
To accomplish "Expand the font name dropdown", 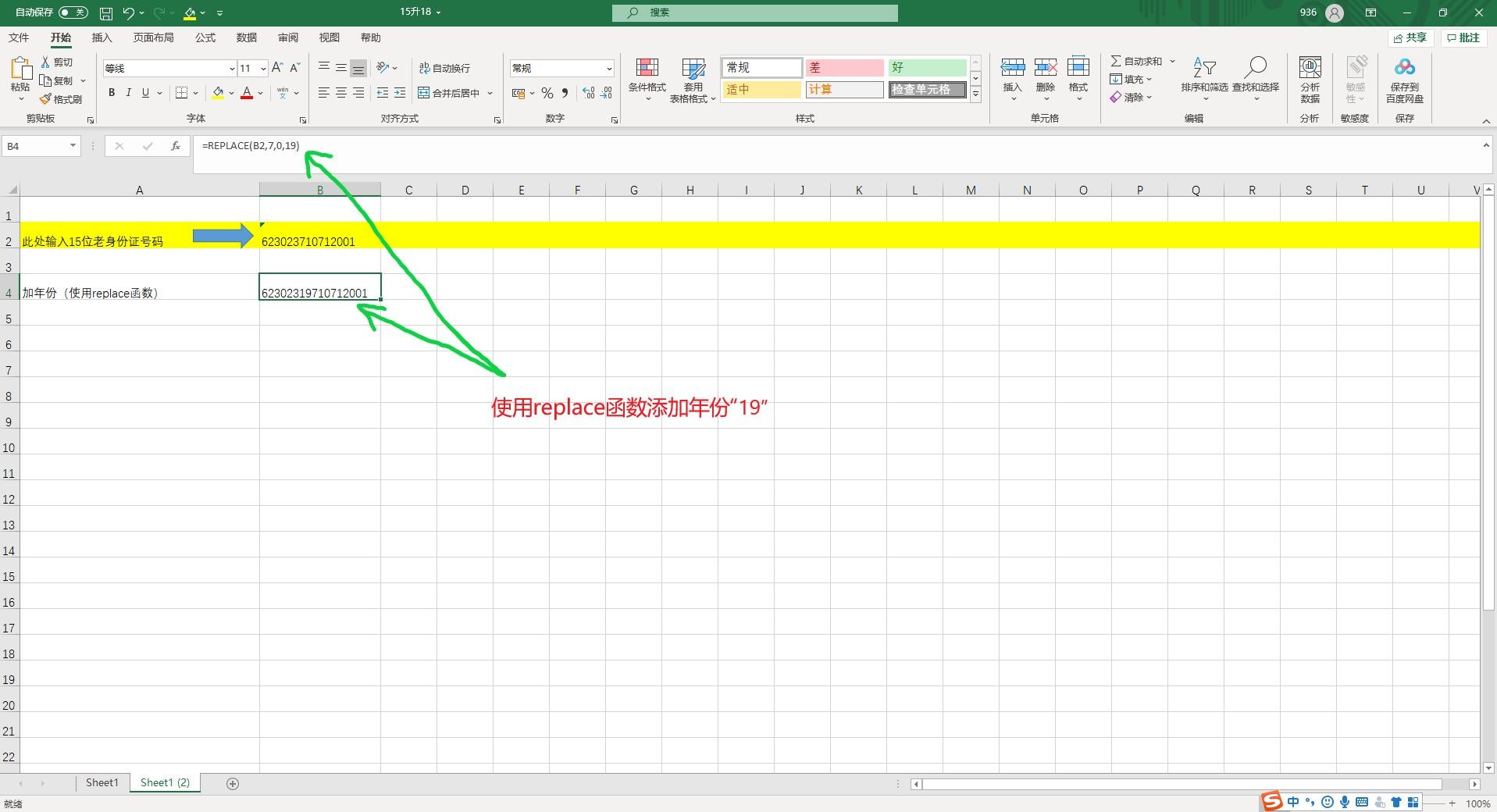I will coord(231,69).
